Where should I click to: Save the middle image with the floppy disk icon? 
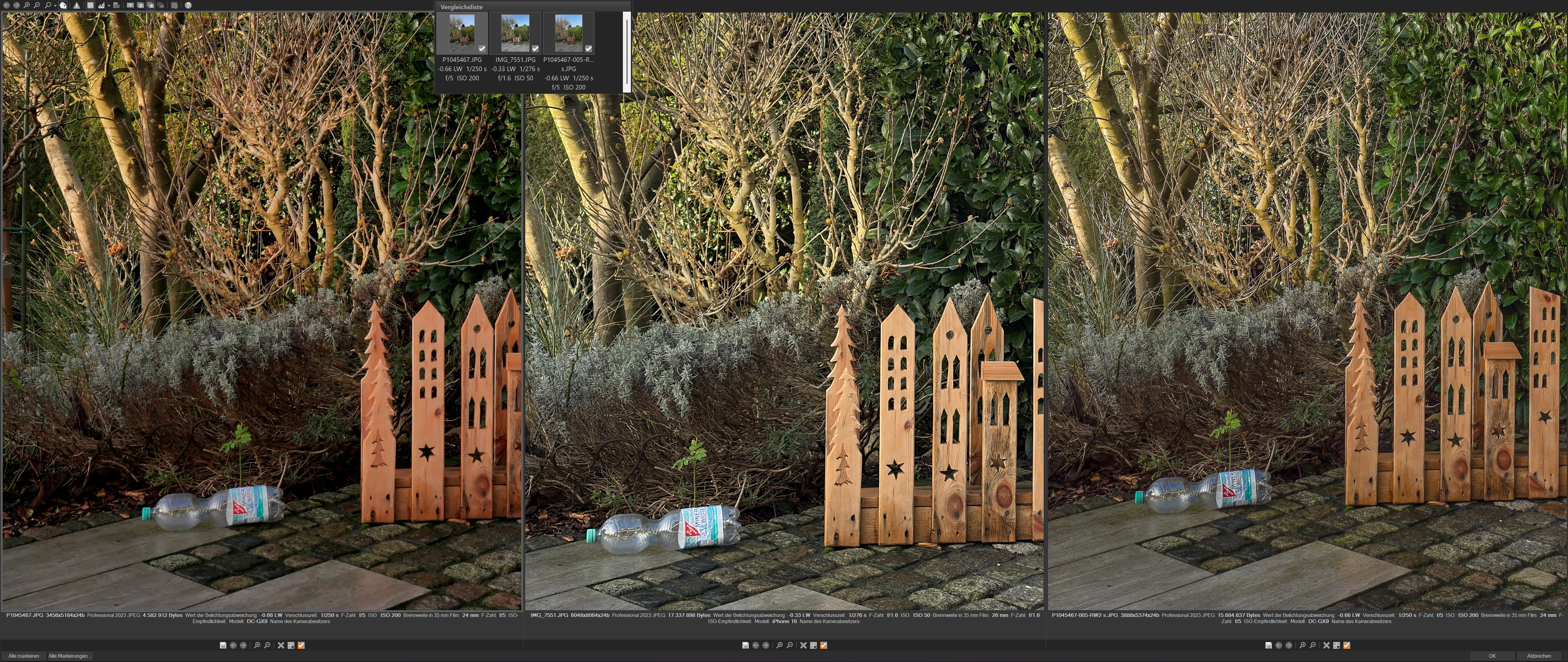click(746, 645)
